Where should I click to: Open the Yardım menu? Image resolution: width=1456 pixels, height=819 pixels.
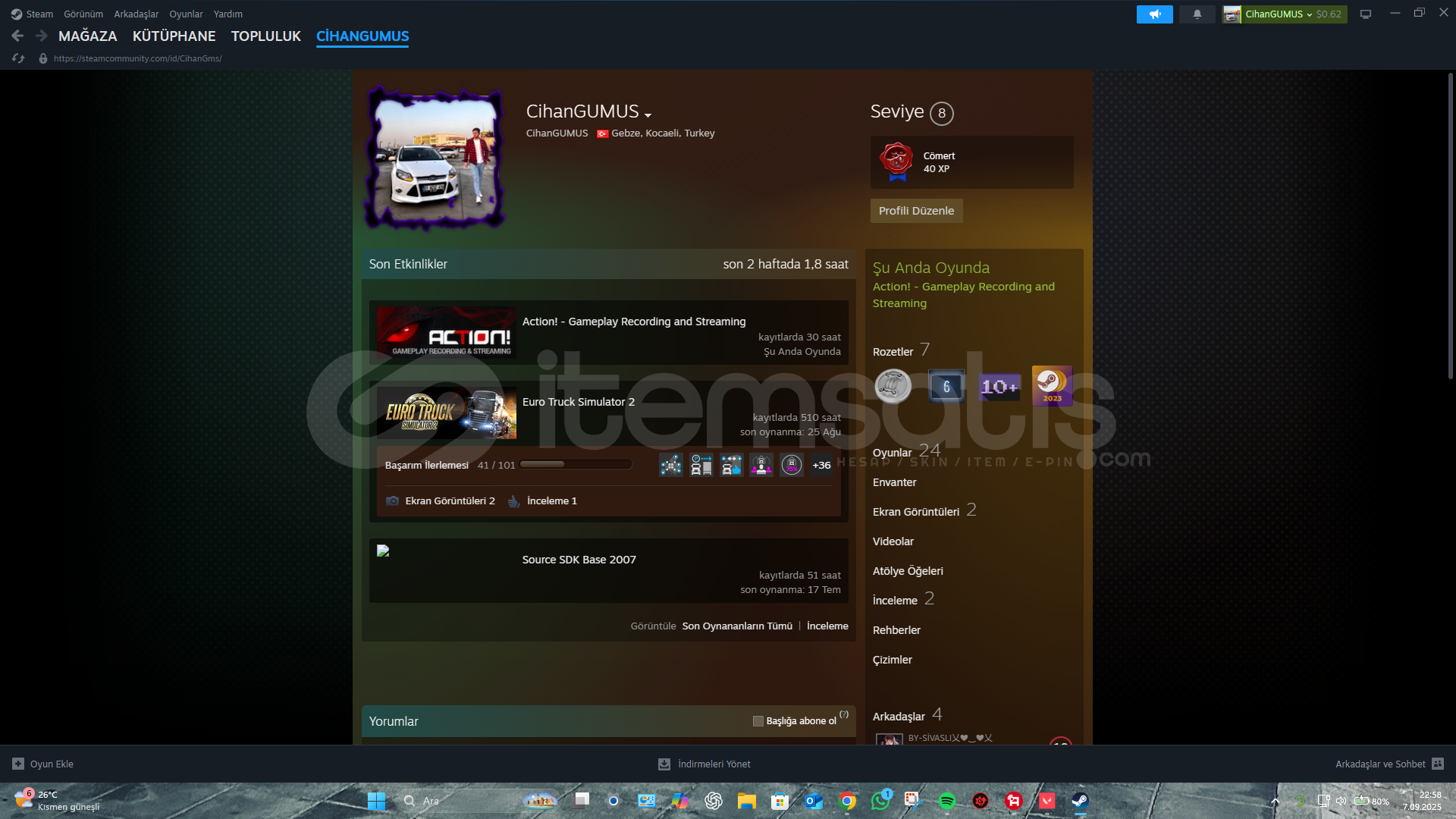click(228, 14)
